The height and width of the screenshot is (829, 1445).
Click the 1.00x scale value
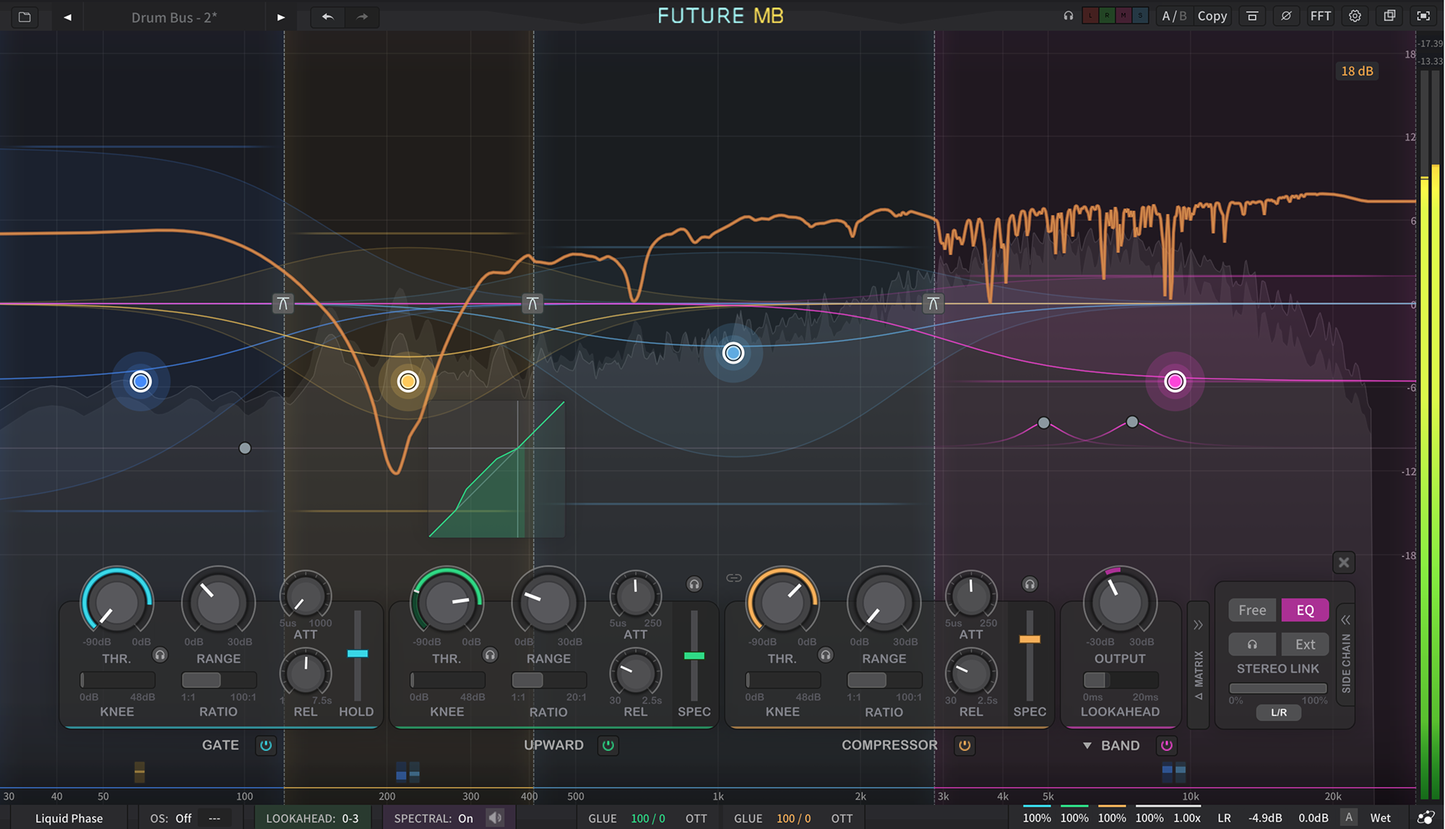click(x=1187, y=818)
